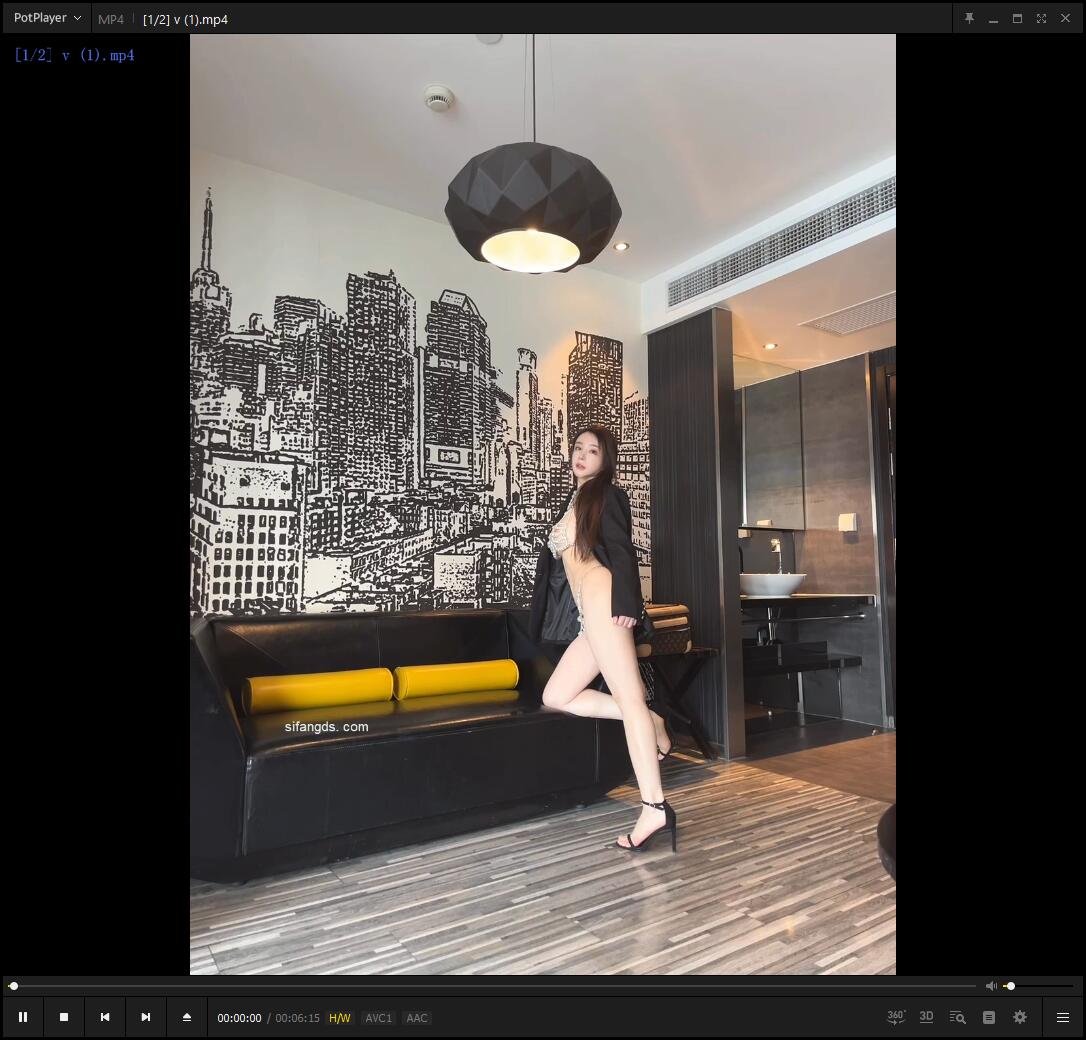Toggle H/W hardware acceleration indicator

point(339,1018)
